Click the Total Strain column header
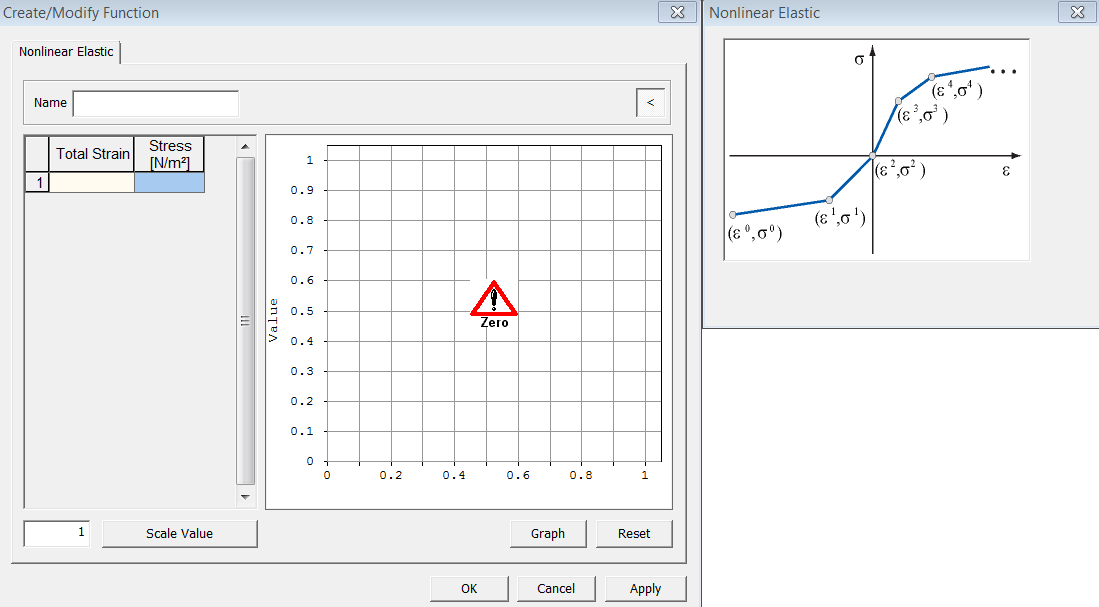 pyautogui.click(x=92, y=153)
